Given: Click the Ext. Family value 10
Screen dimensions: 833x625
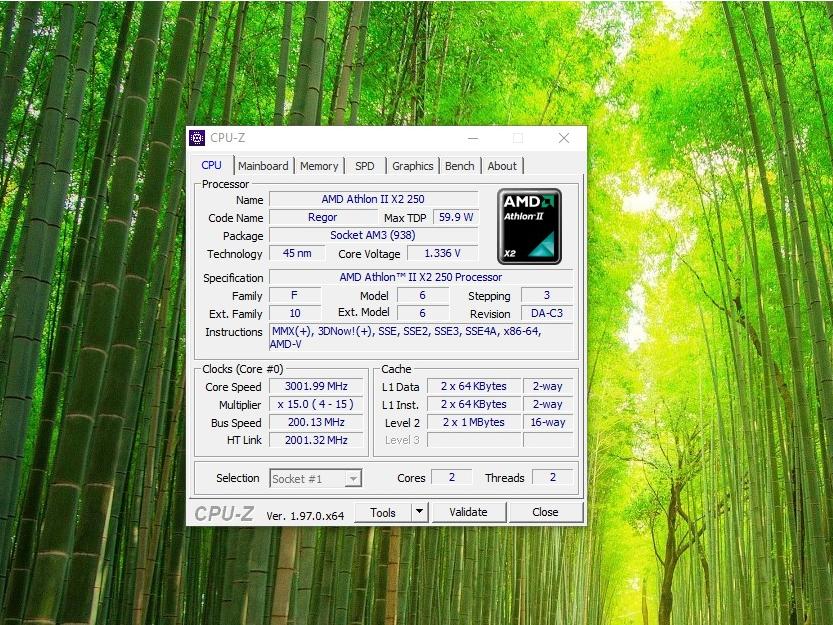Looking at the screenshot, I should [295, 314].
